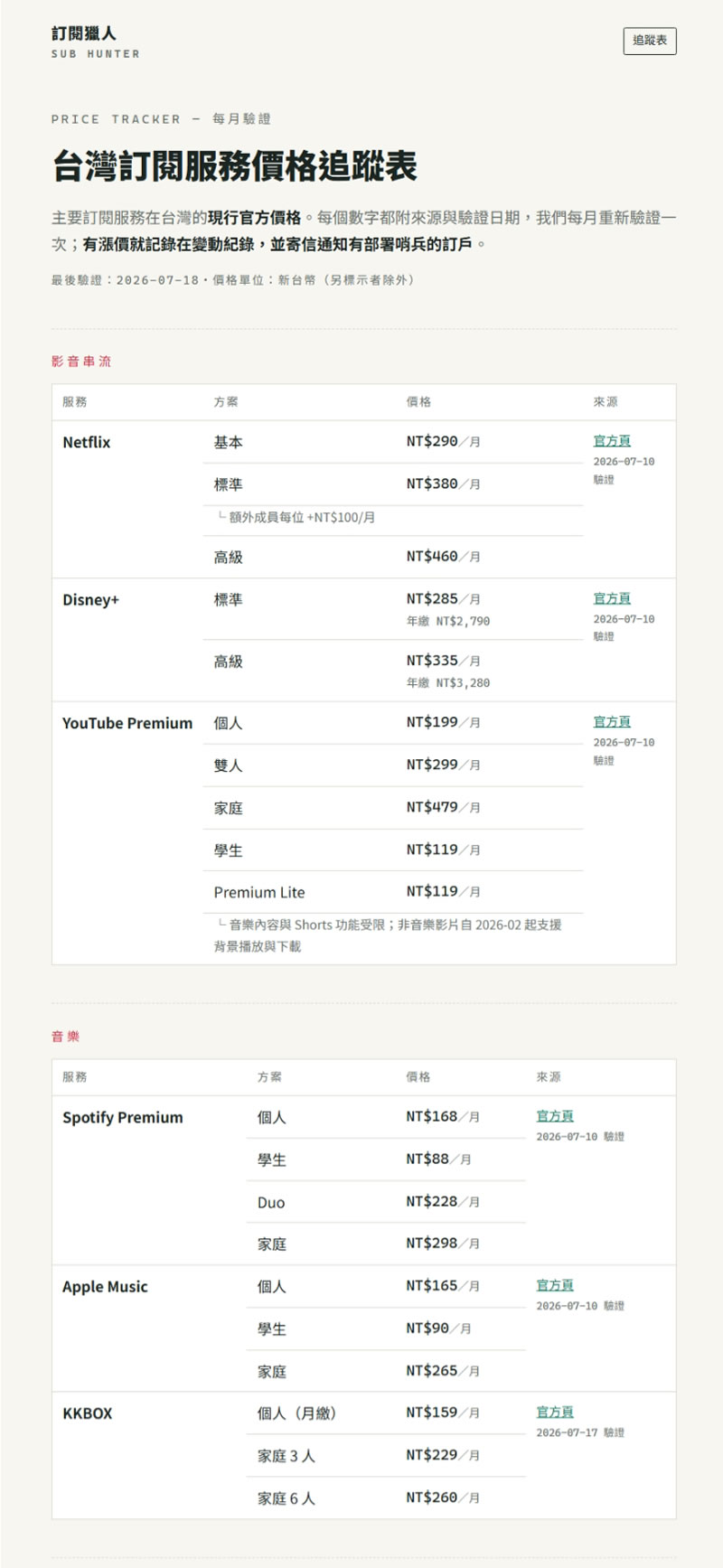Click the 最後驗證:2026-07-18 line

pyautogui.click(x=233, y=280)
